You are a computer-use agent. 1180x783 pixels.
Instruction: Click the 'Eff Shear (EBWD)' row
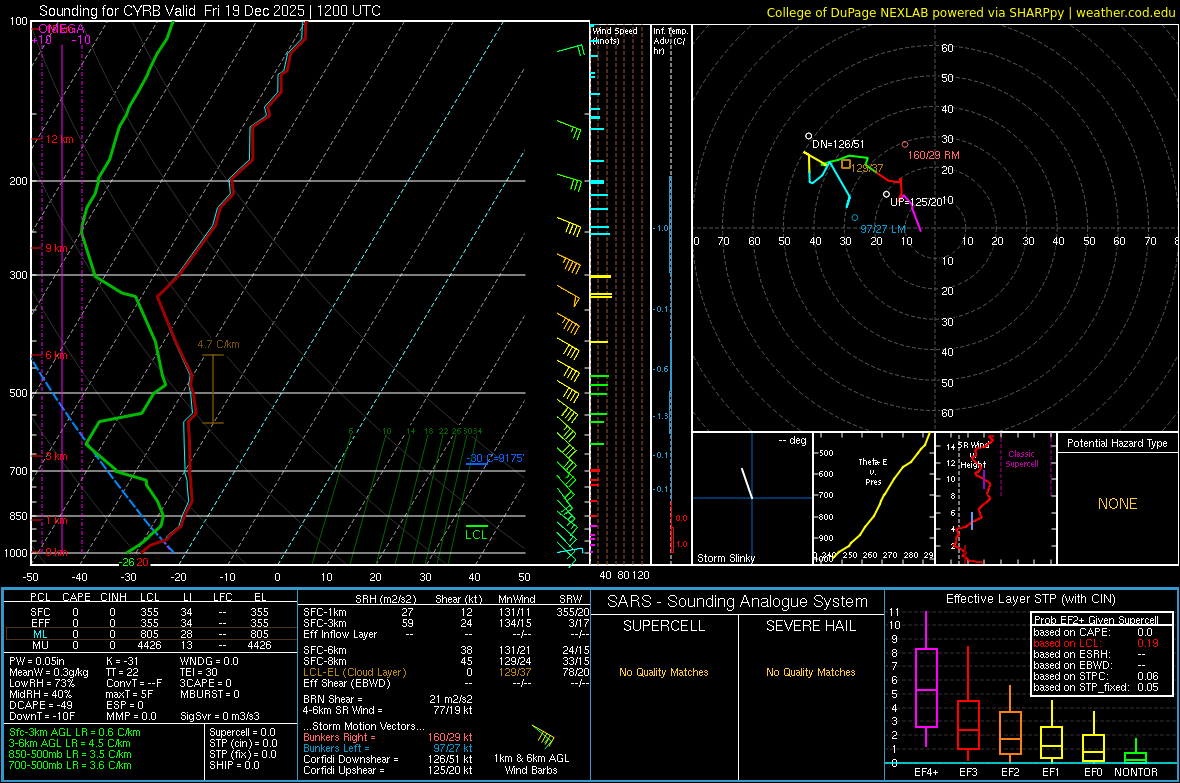(446, 683)
